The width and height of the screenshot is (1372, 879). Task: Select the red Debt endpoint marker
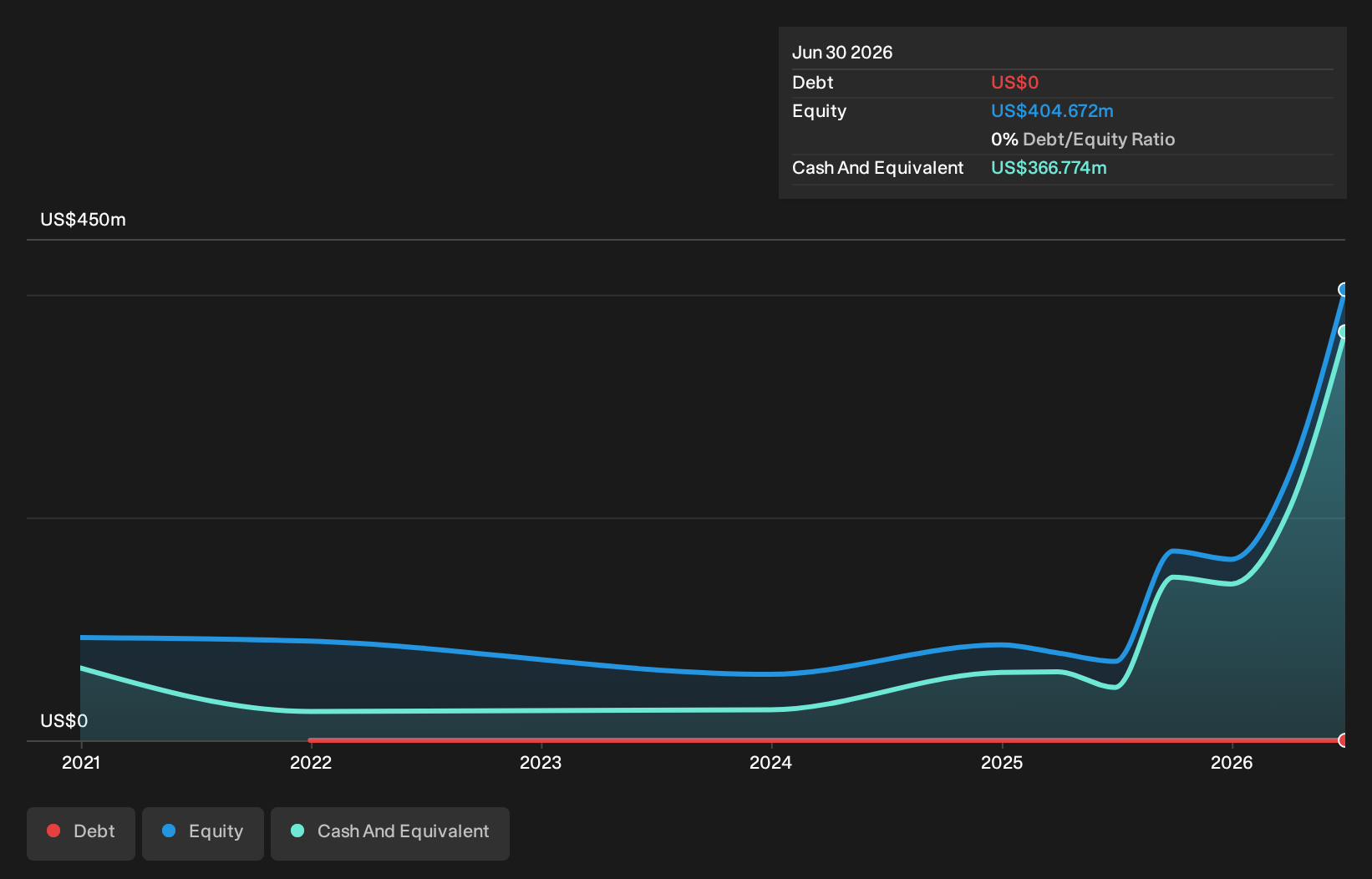point(1344,740)
